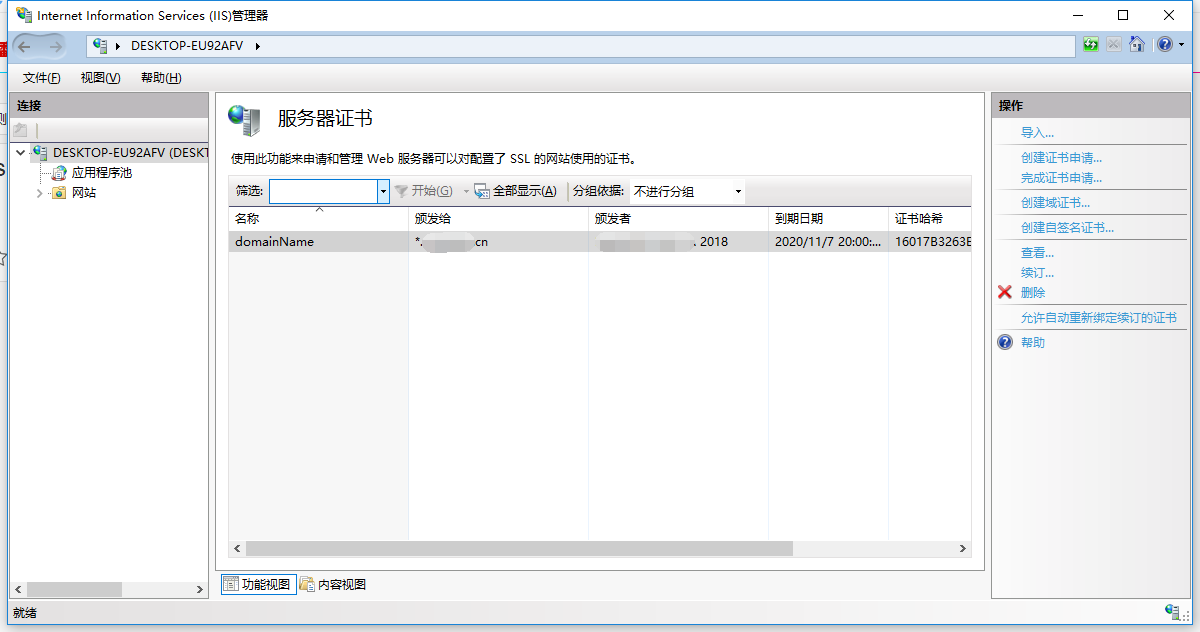Click the 全部显示 show all icon
The width and height of the screenshot is (1200, 632).
point(481,191)
